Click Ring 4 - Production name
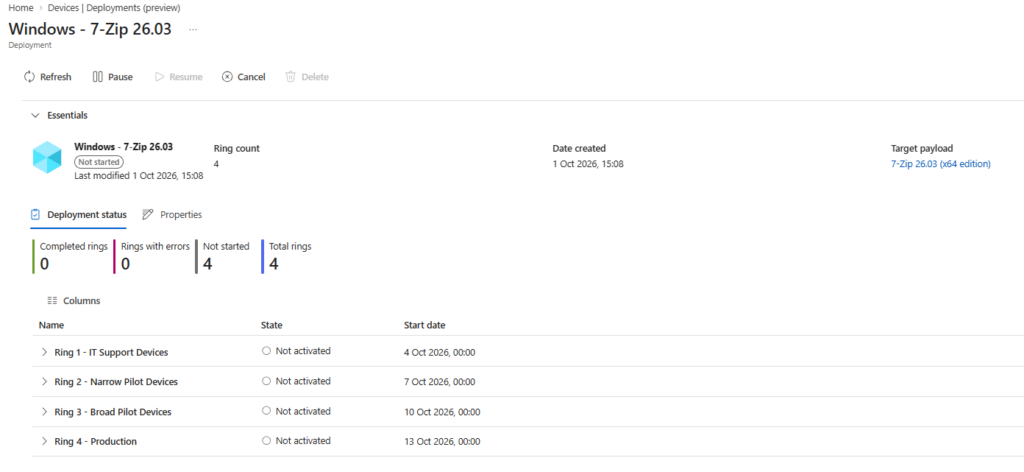1024x472 pixels. 95,441
